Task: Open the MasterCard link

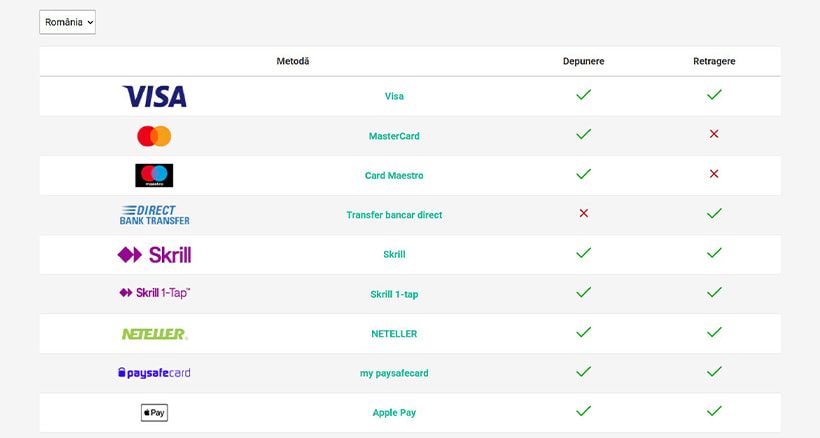Action: click(394, 136)
